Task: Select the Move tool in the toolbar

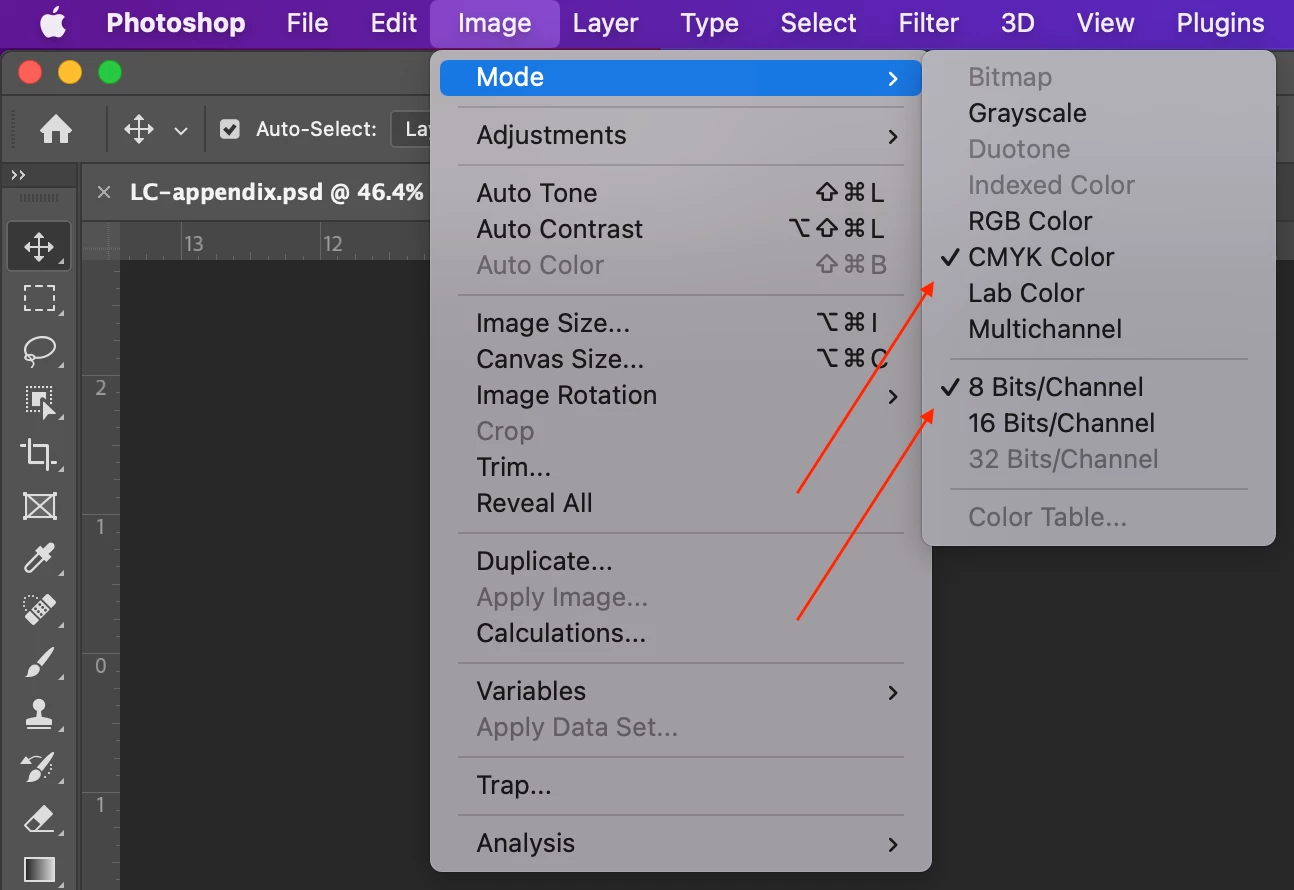Action: [39, 246]
